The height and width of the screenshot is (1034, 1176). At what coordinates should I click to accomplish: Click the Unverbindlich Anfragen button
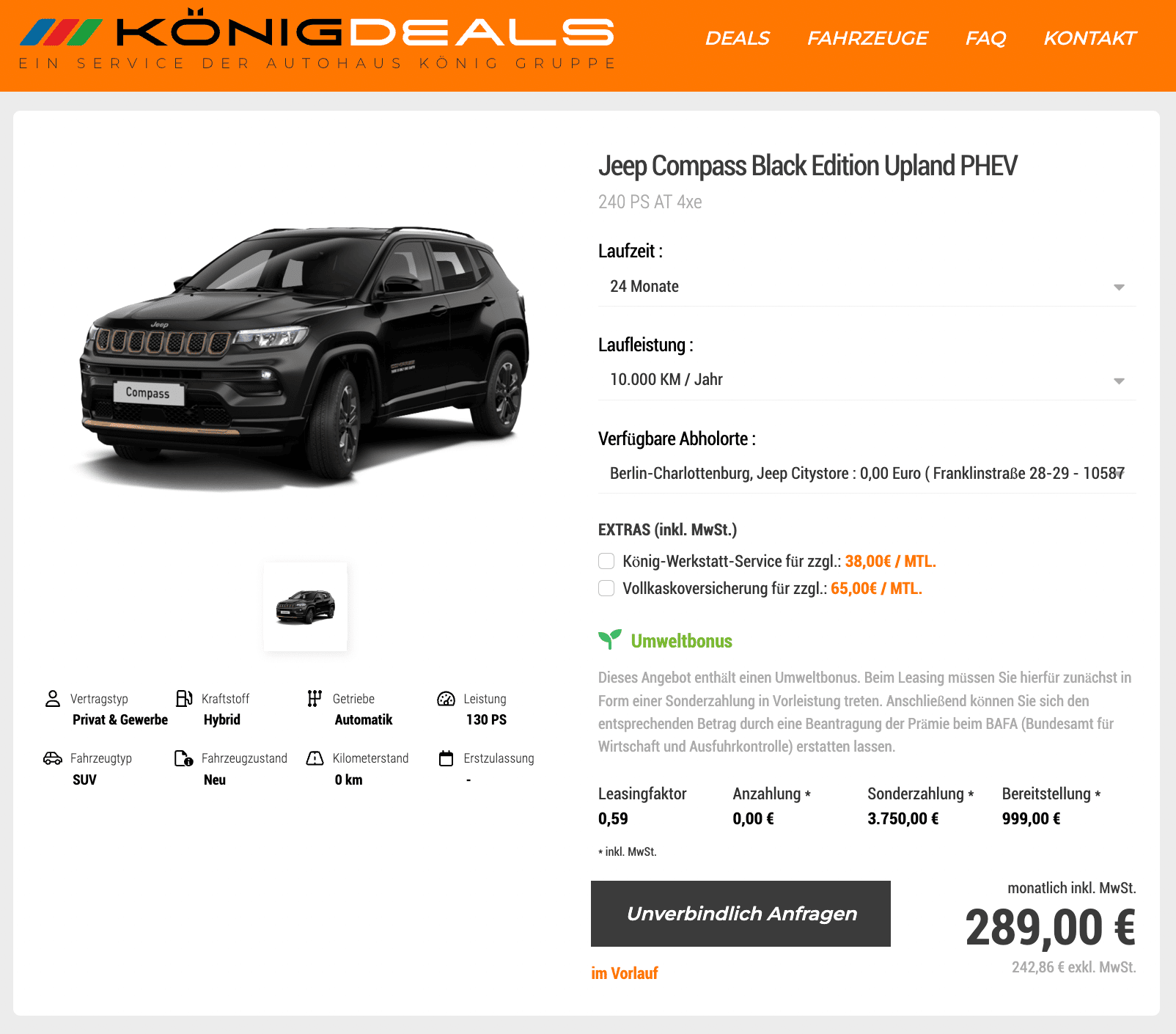coord(740,914)
